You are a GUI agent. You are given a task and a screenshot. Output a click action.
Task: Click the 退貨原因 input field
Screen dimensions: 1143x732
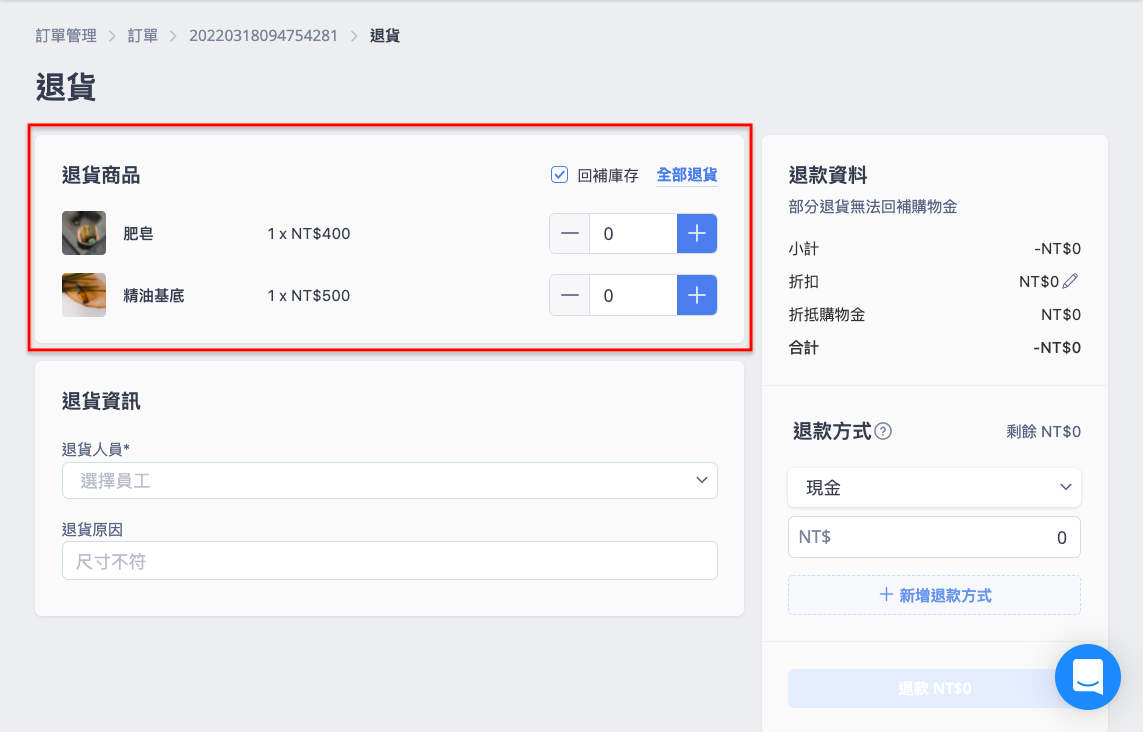tap(389, 561)
